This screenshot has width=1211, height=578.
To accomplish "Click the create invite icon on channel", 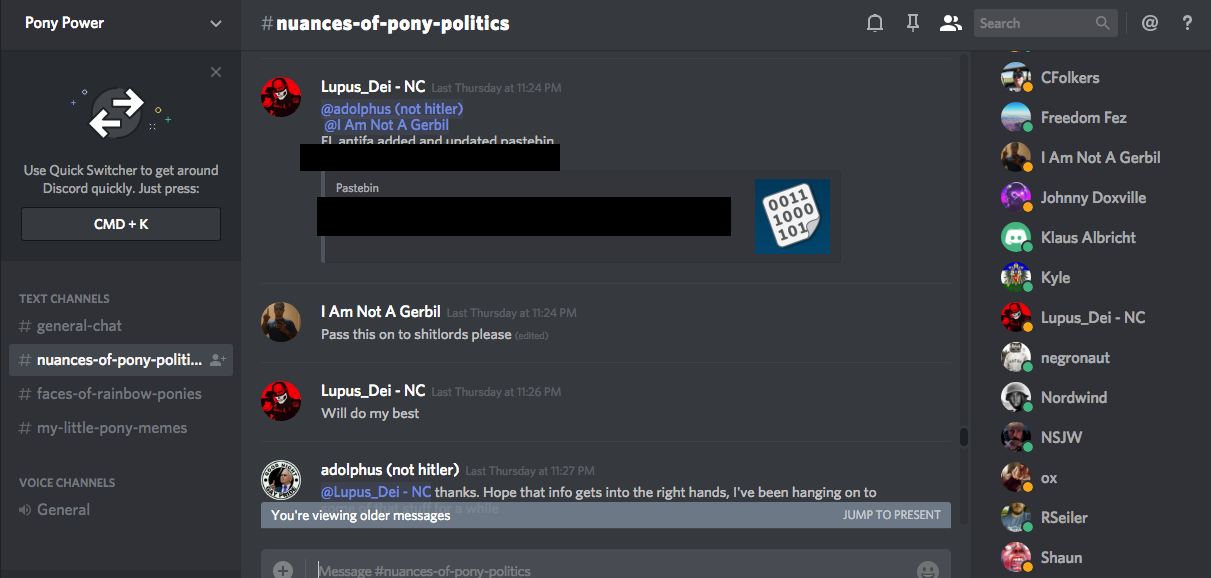I will click(218, 360).
